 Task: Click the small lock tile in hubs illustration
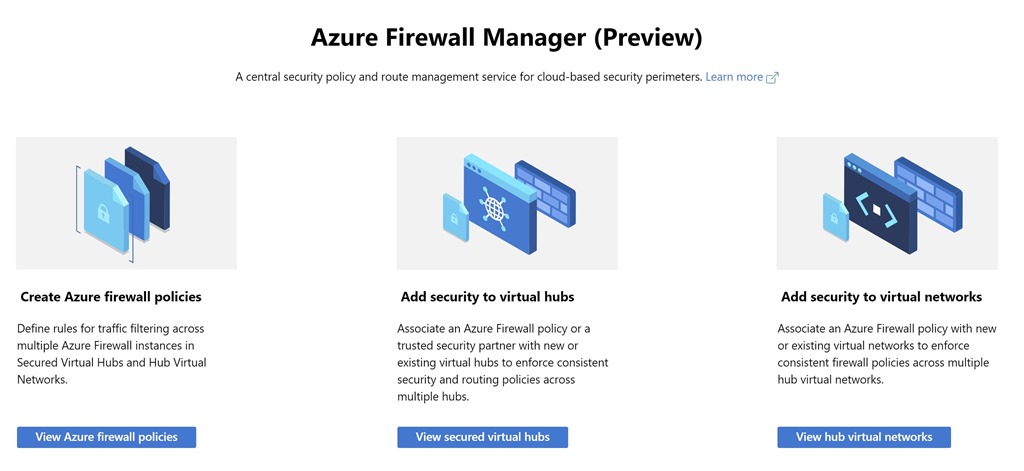pyautogui.click(x=455, y=217)
